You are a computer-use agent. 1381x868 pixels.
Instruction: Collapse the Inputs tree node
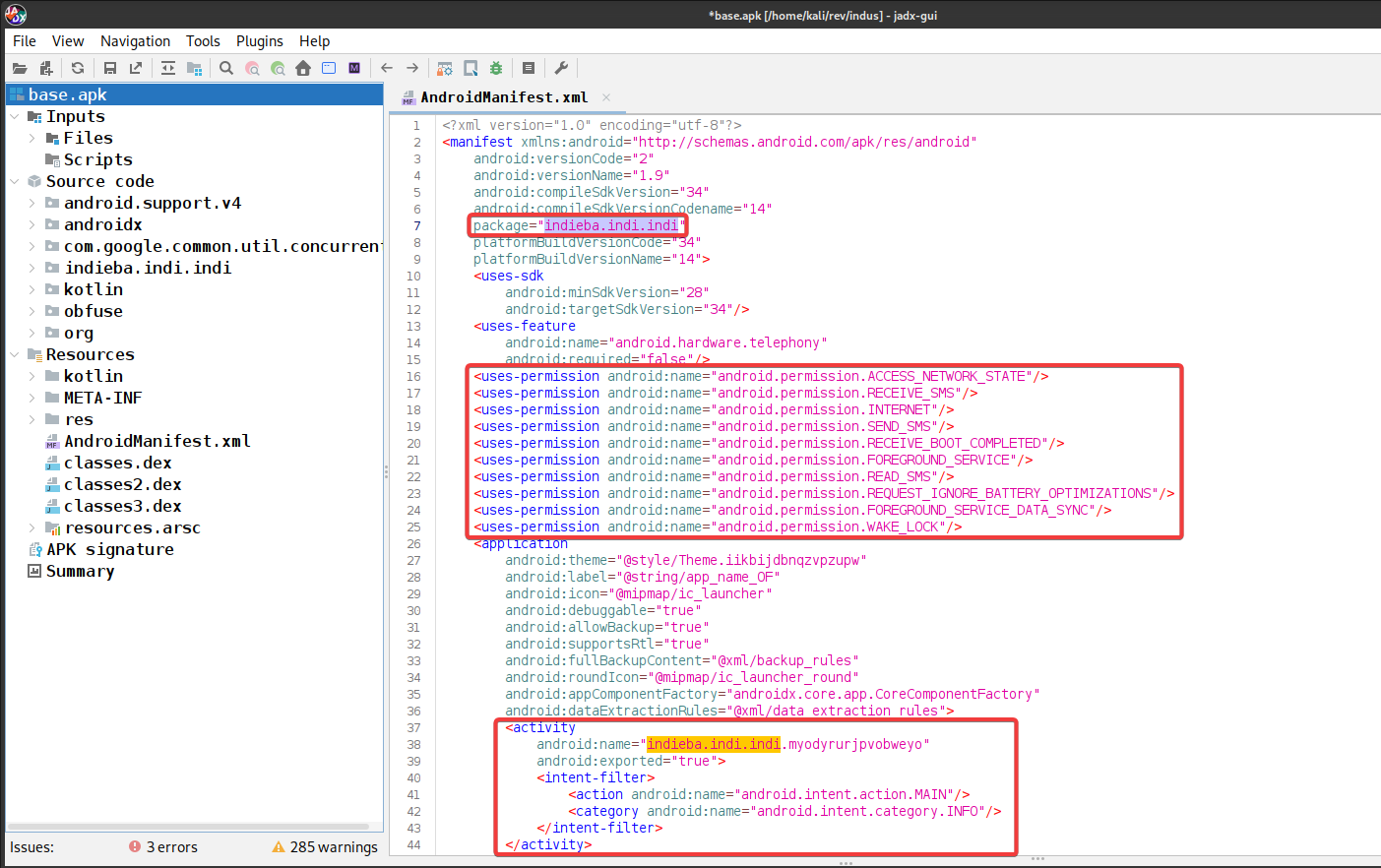pyautogui.click(x=14, y=116)
